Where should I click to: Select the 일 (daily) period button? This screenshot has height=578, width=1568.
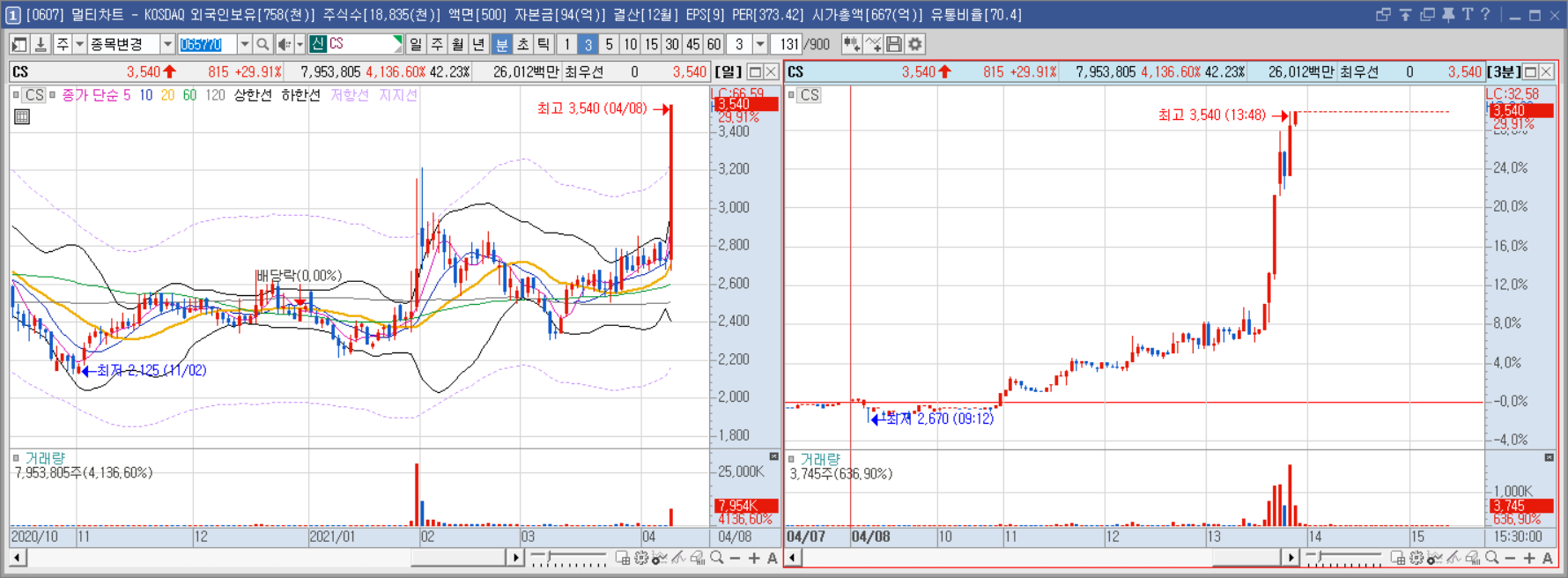click(416, 44)
